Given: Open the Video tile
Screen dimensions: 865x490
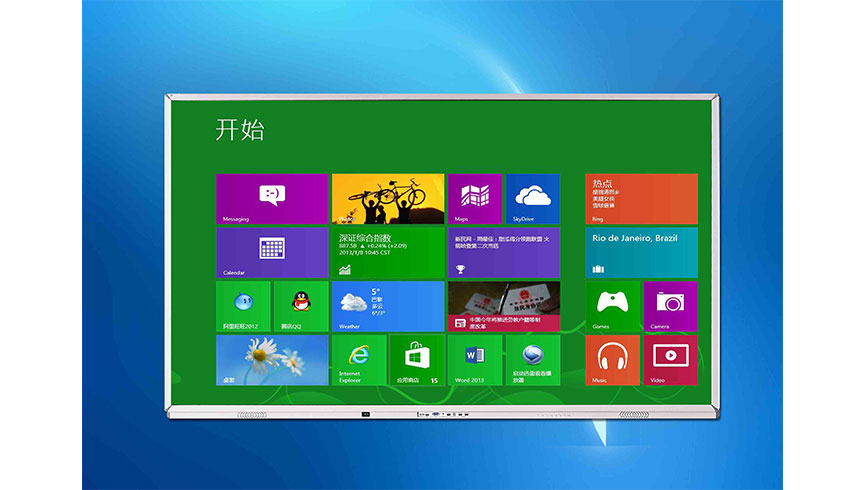Looking at the screenshot, I should point(670,360).
